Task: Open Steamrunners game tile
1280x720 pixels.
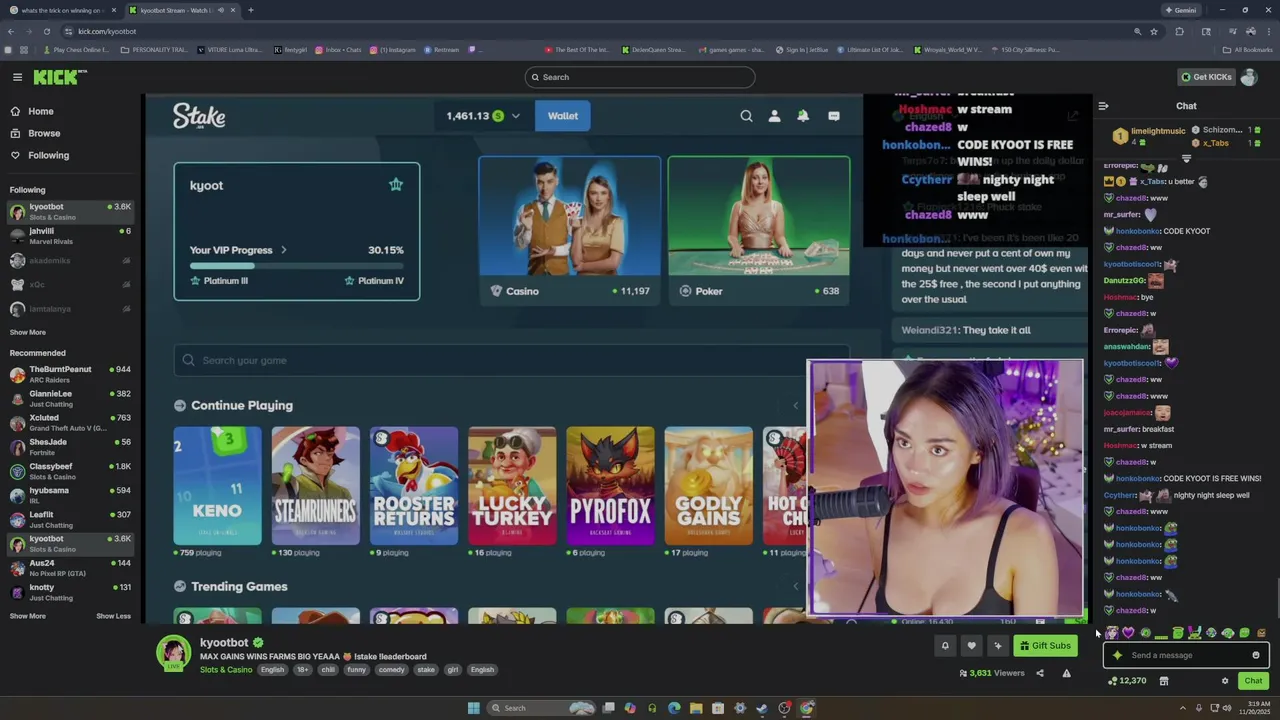Action: pyautogui.click(x=315, y=486)
